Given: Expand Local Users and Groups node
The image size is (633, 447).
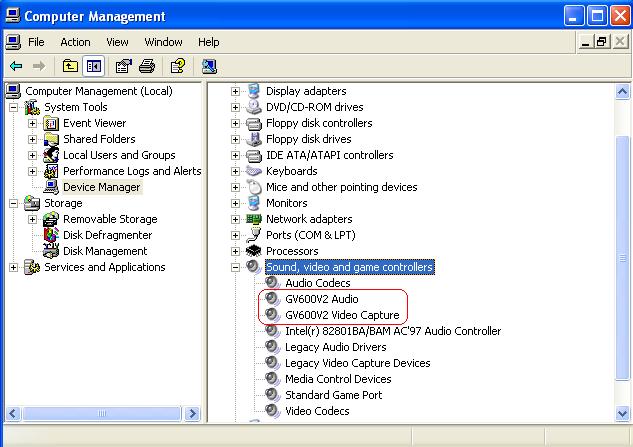Looking at the screenshot, I should pyautogui.click(x=33, y=155).
